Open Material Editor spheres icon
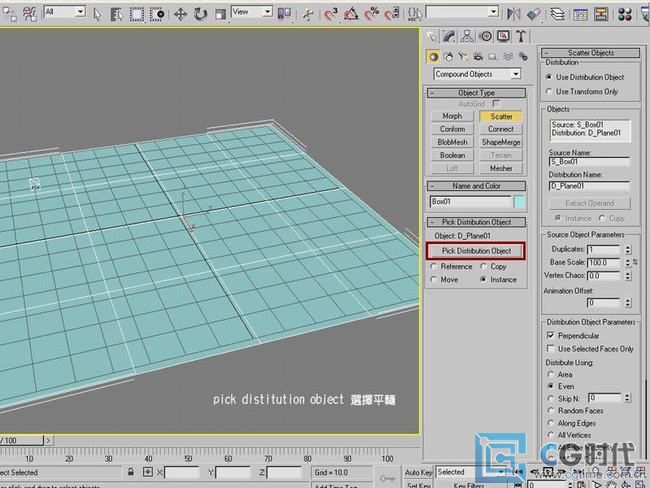The image size is (650, 488). (625, 15)
